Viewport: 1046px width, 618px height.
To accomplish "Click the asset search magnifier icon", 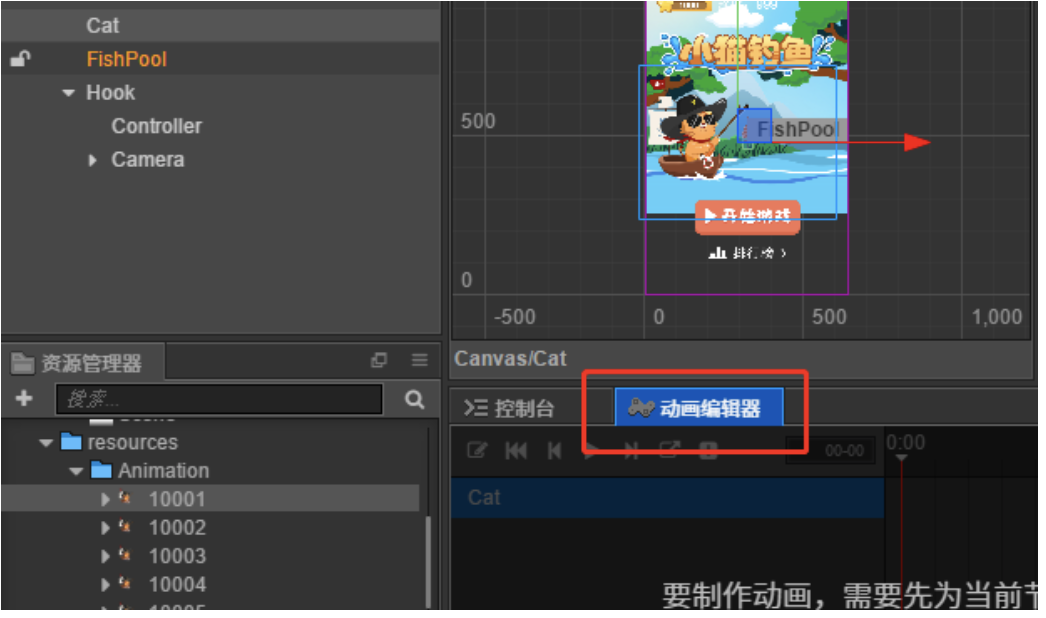I will [415, 399].
